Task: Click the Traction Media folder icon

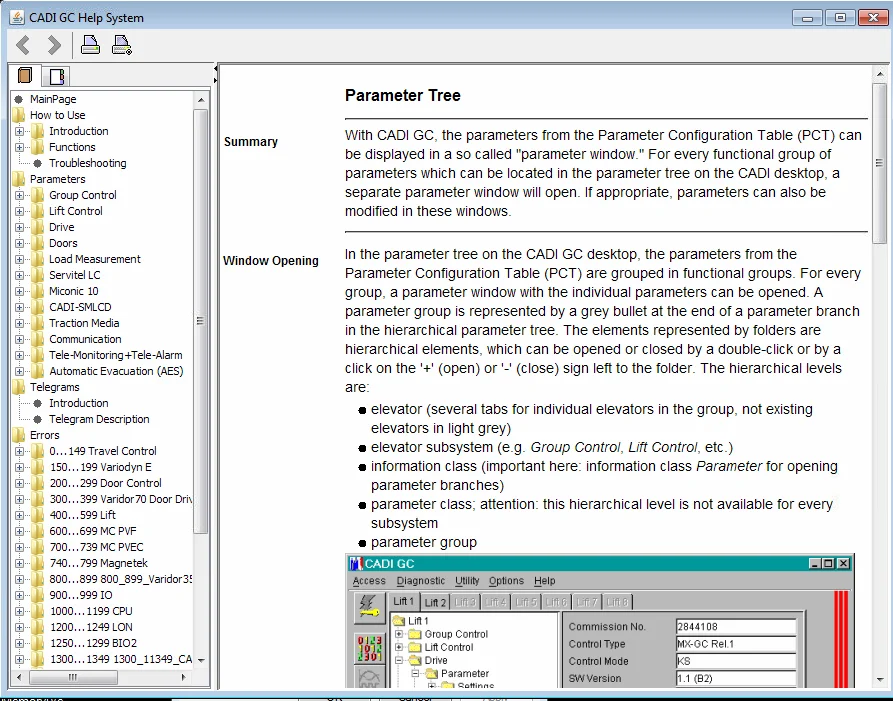Action: [38, 323]
